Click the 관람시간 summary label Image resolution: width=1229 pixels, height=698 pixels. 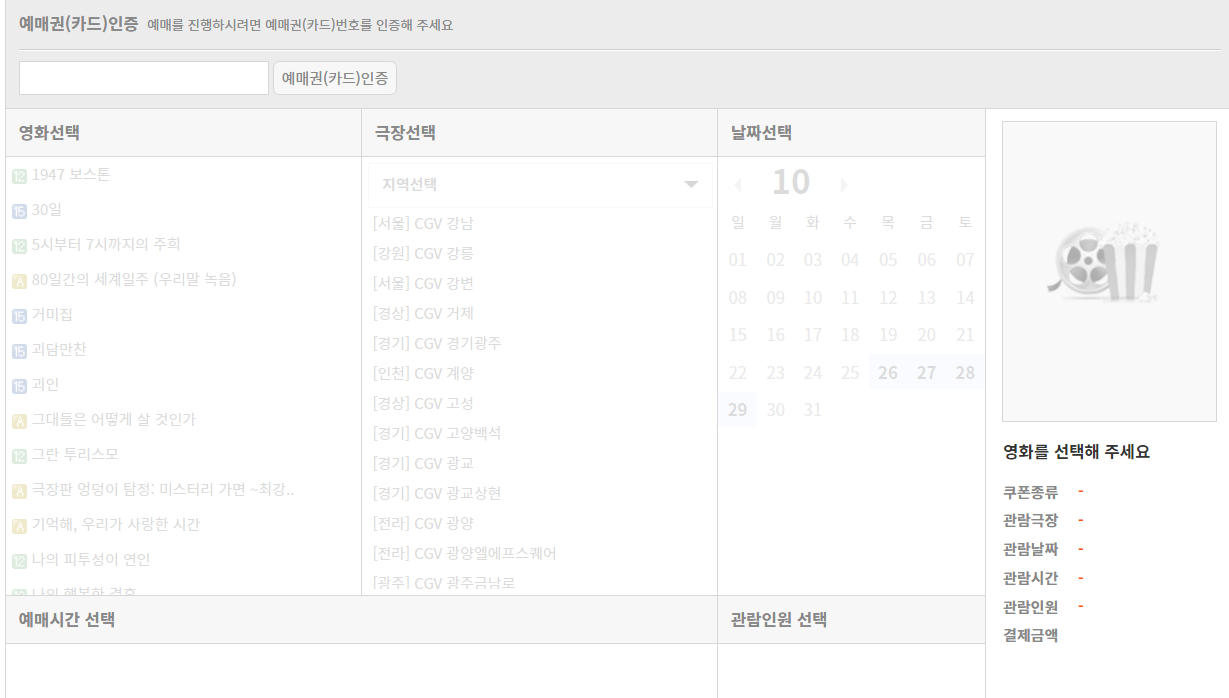tap(1031, 578)
